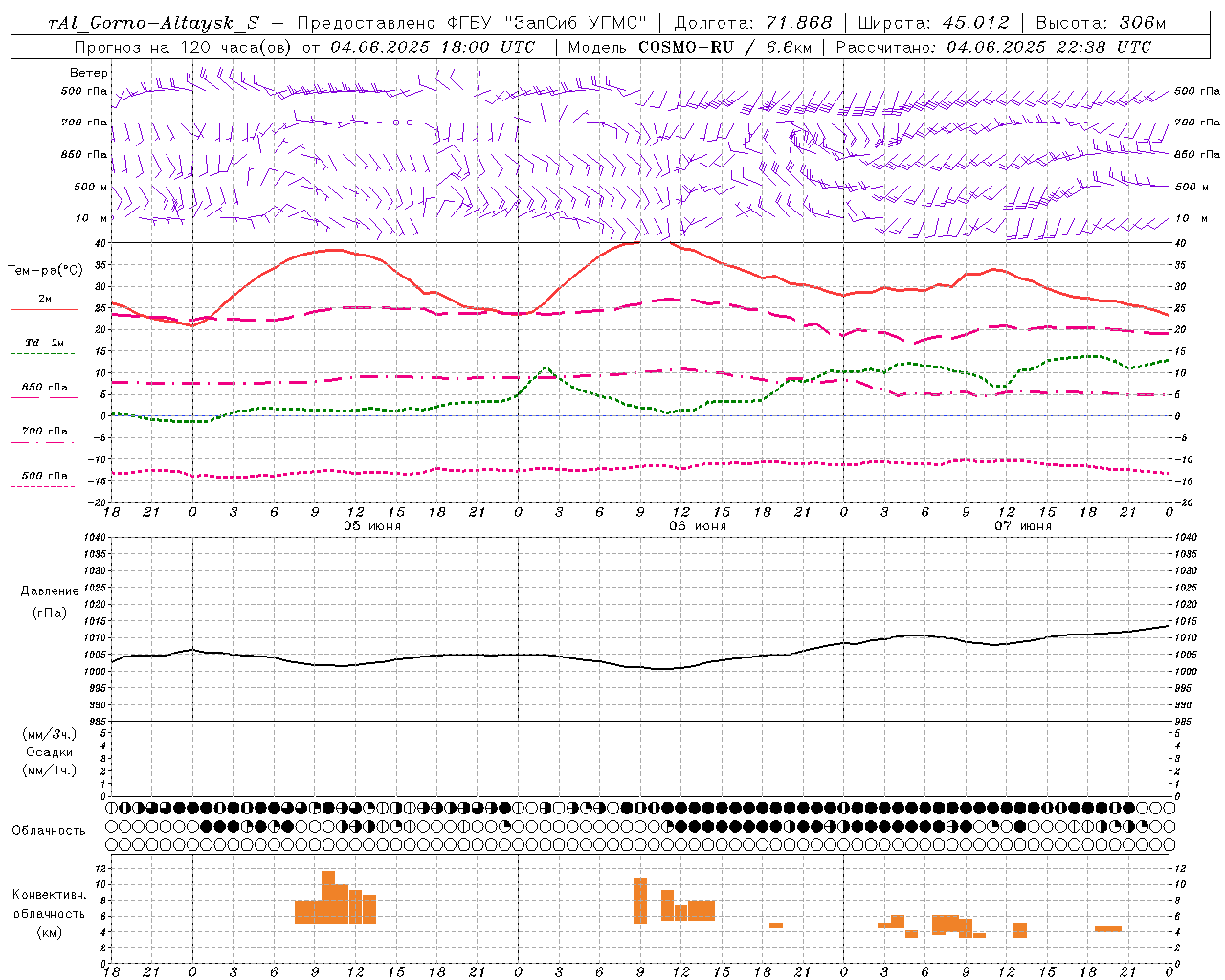This screenshot has width=1225, height=980.
Task: Click the Конвективн. label
Action: (x=50, y=895)
